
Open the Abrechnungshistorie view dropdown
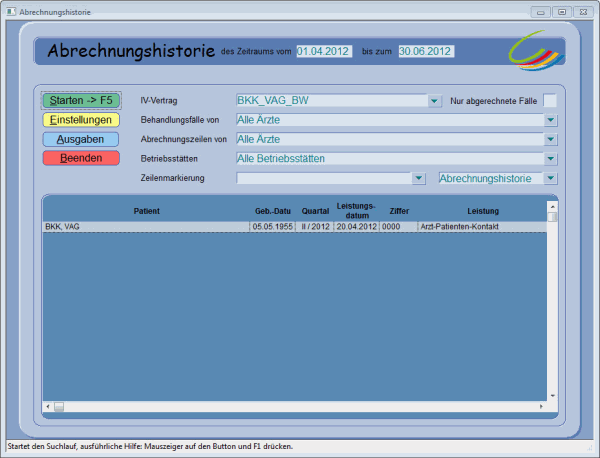551,178
